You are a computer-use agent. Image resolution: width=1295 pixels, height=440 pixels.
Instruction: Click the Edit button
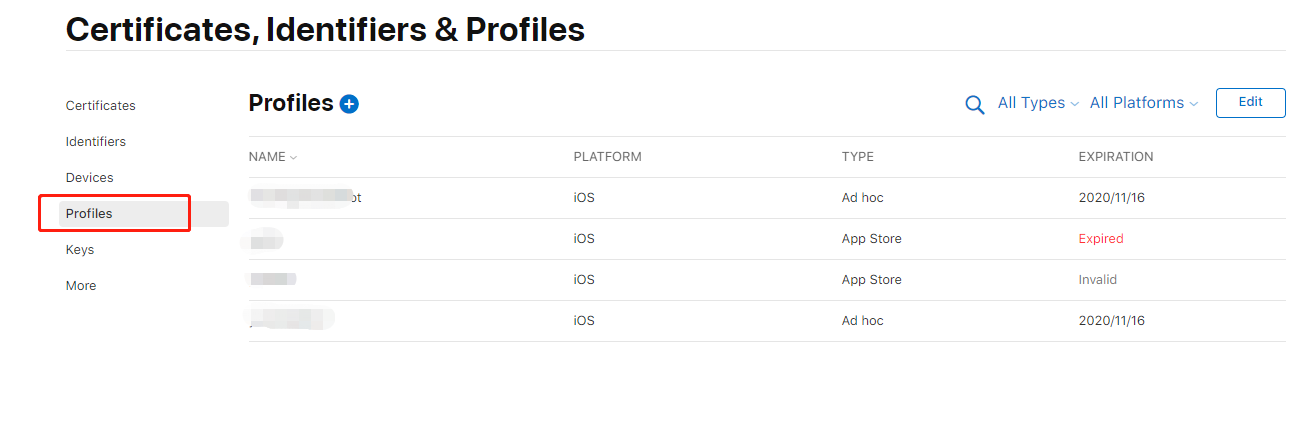coord(1250,102)
